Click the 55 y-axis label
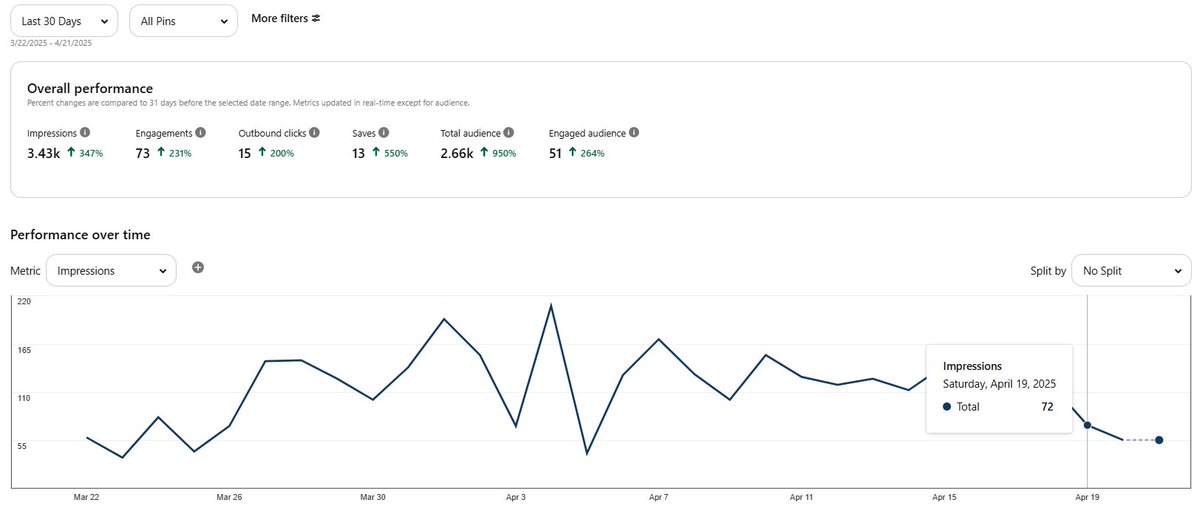The height and width of the screenshot is (511, 1200). 22,445
